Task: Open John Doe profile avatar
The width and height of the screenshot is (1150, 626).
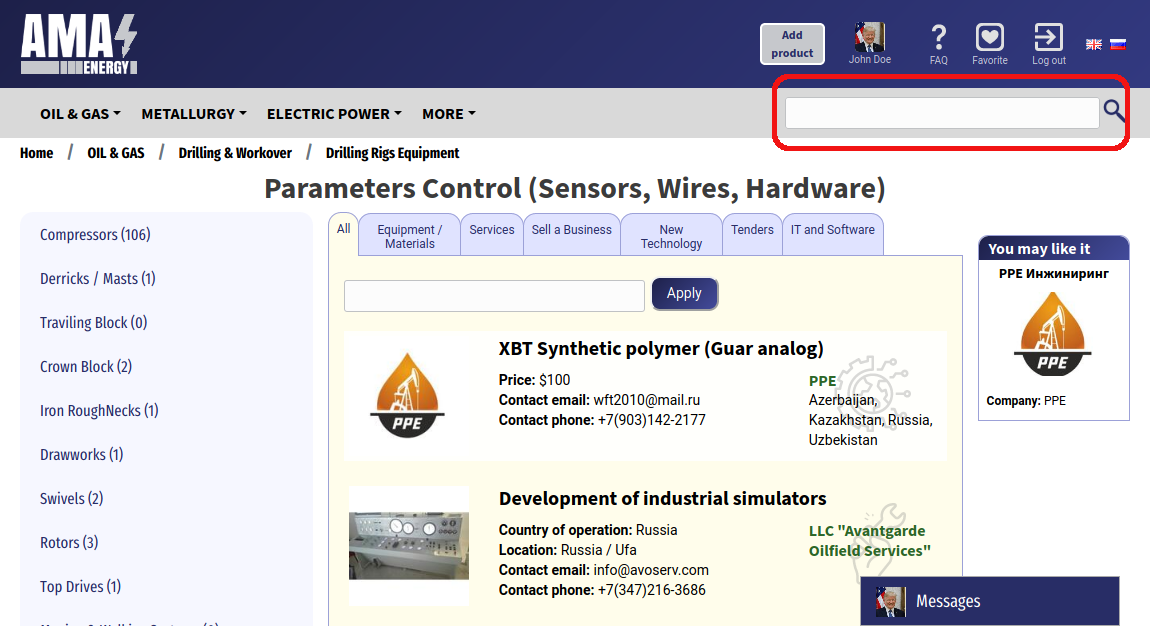Action: (869, 38)
